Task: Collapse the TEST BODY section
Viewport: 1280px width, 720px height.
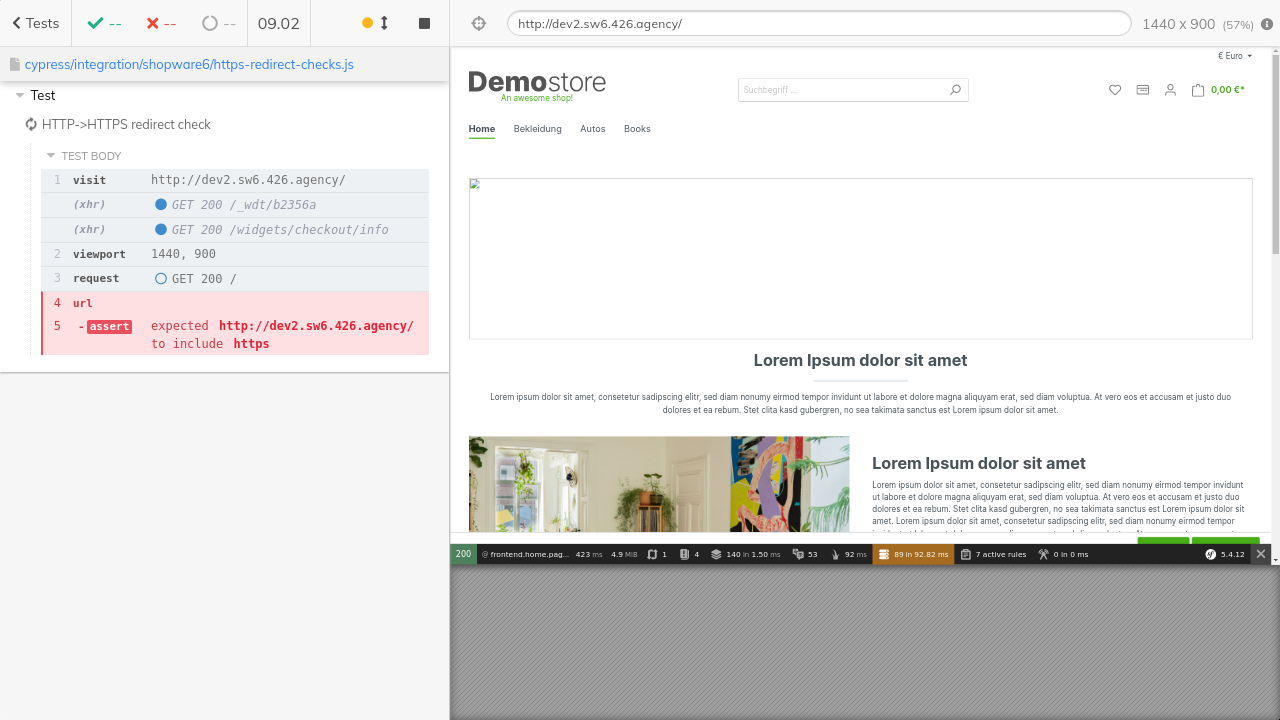Action: (51, 156)
